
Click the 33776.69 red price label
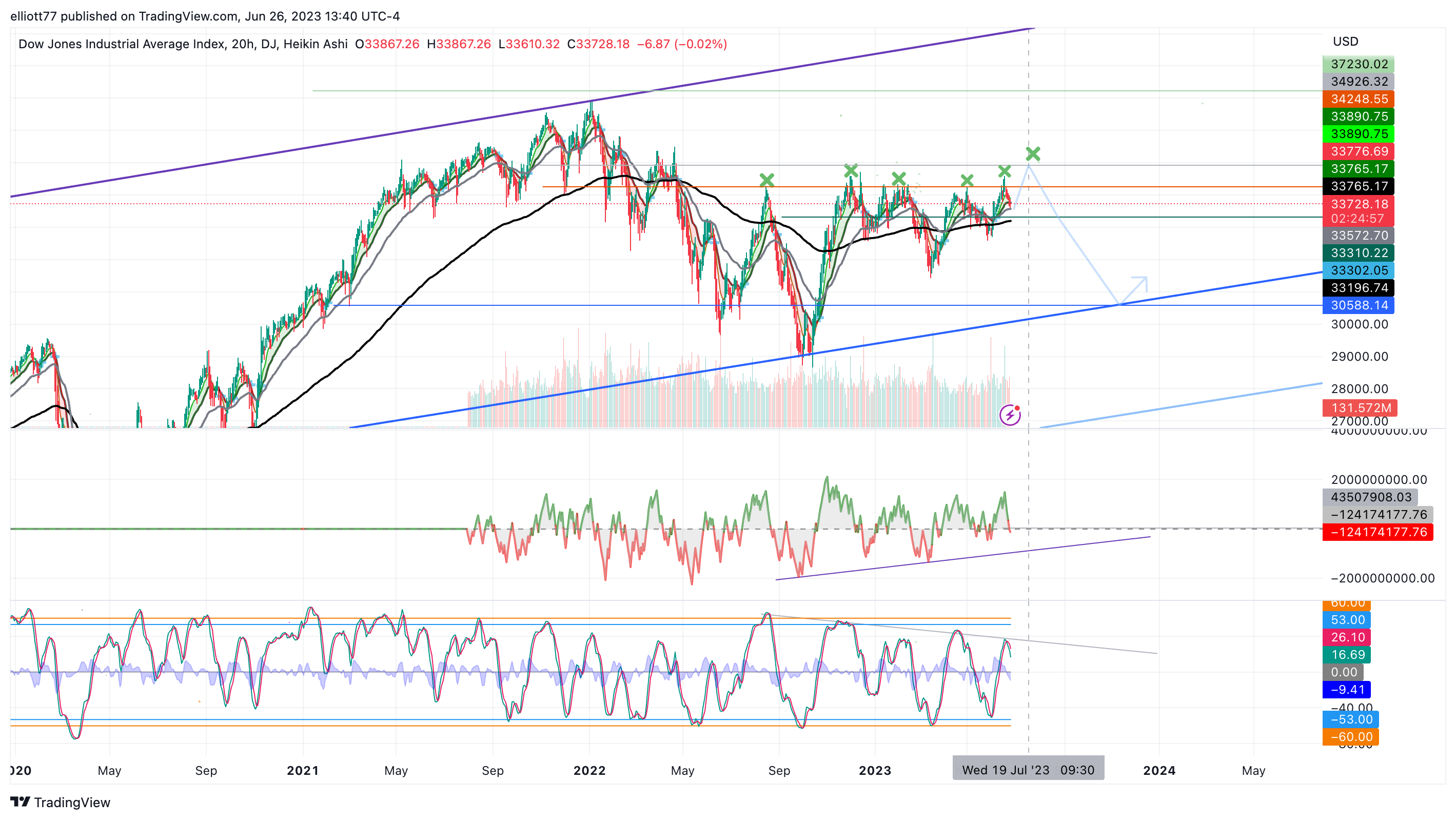coord(1358,151)
